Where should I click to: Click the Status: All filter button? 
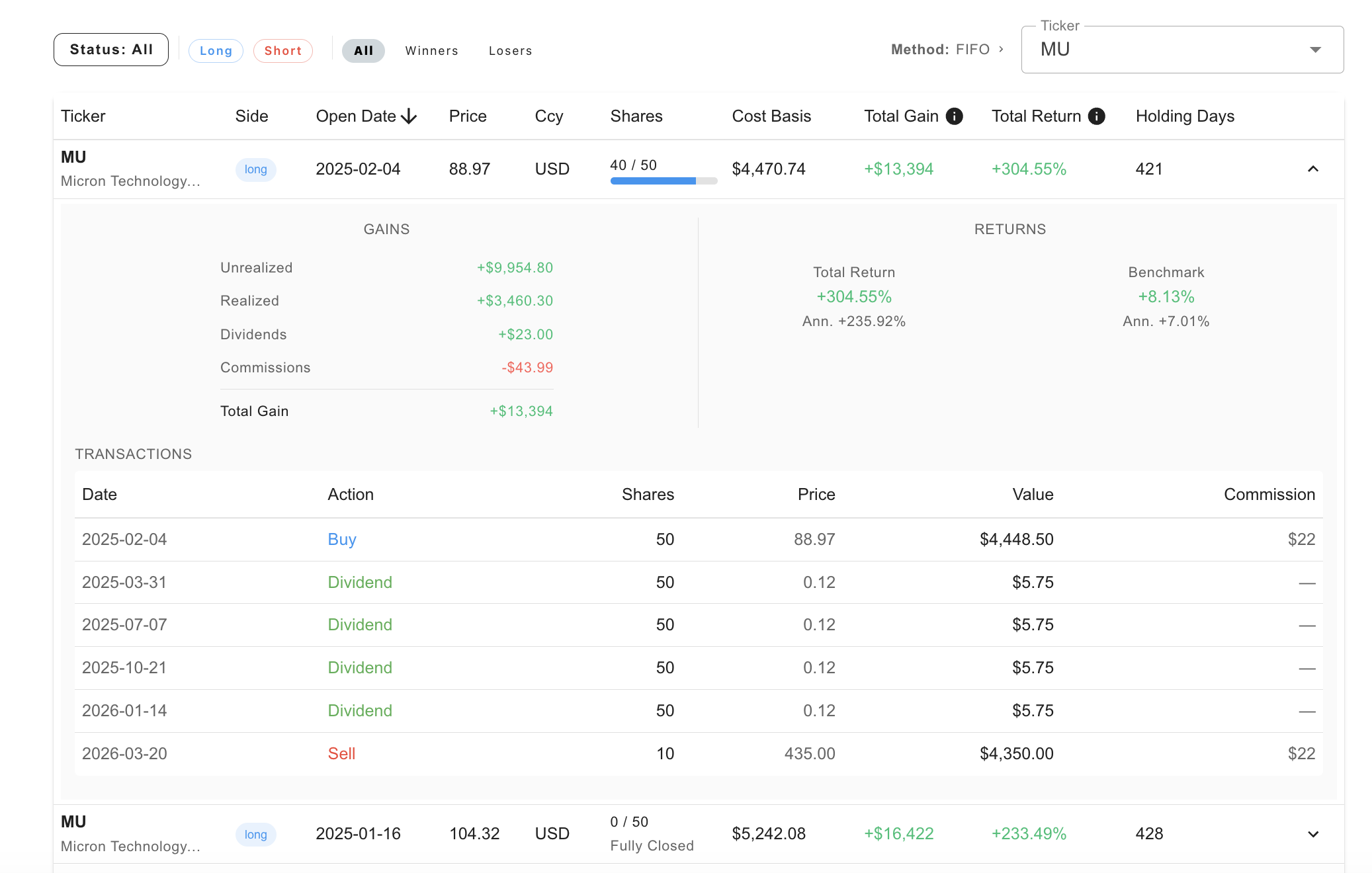(x=111, y=50)
